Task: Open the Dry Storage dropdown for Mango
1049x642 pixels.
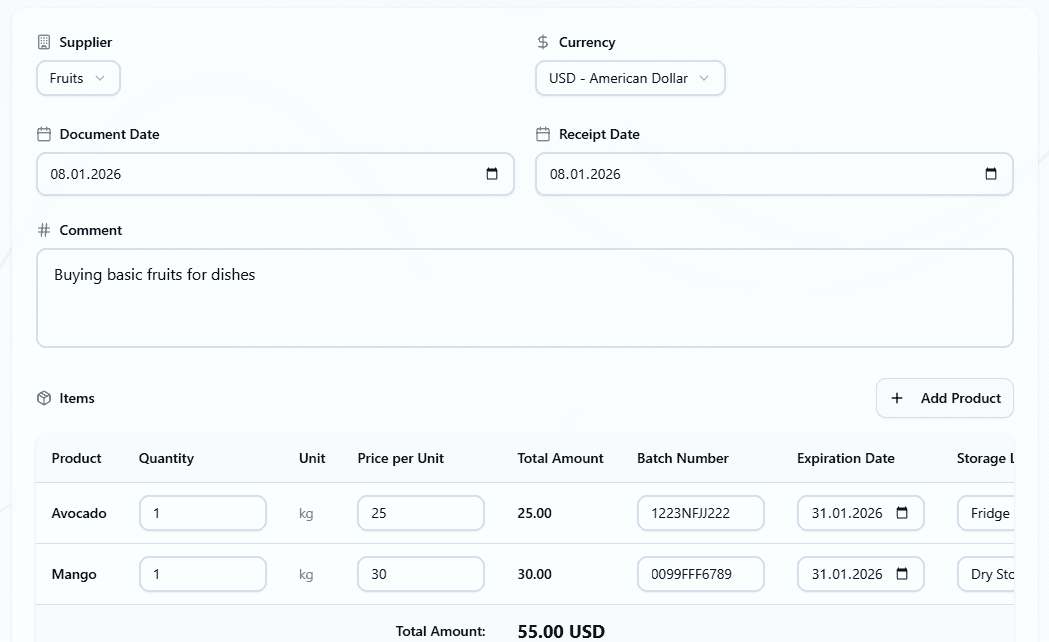Action: point(990,574)
